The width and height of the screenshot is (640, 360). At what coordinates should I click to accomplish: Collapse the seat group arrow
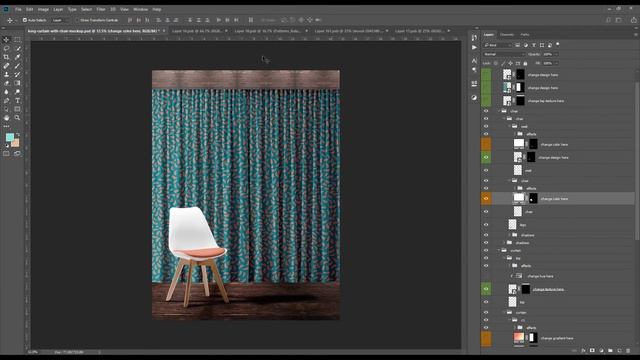pos(509,127)
